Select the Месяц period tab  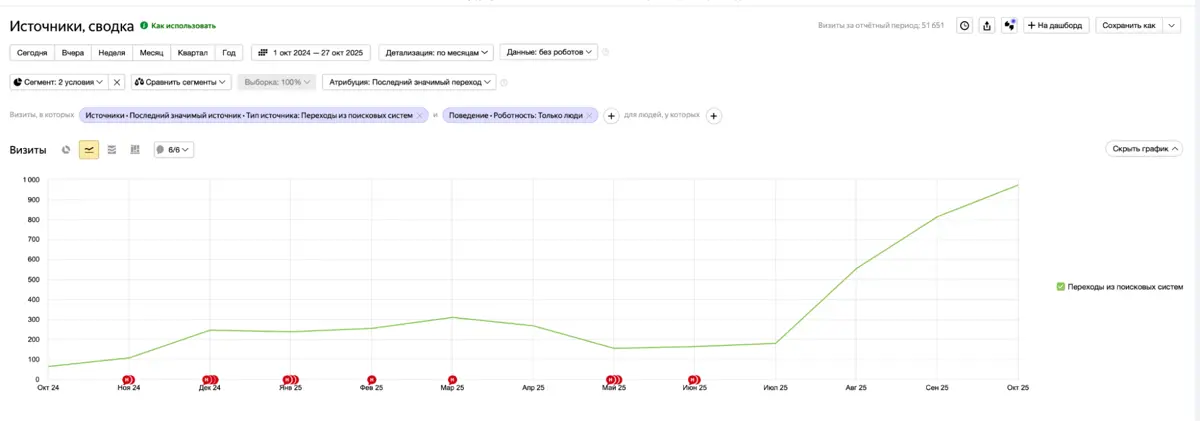point(152,52)
